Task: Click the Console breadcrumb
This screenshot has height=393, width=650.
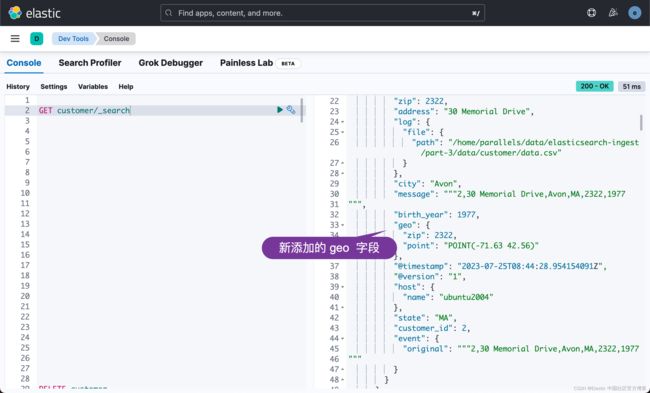Action: [116, 39]
